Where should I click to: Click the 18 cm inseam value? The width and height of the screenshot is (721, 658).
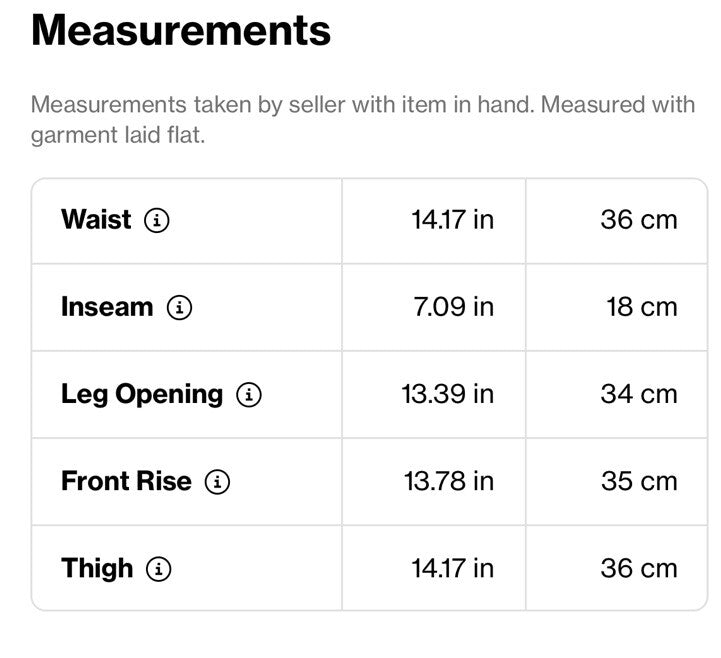pos(642,307)
